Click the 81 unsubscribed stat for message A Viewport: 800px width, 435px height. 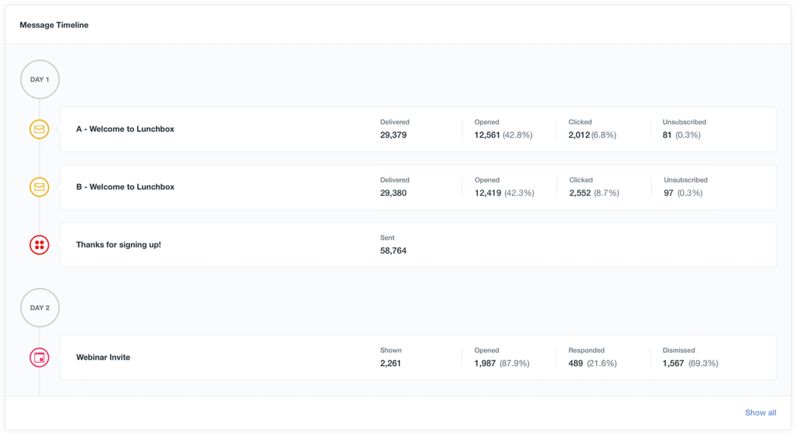pos(667,135)
